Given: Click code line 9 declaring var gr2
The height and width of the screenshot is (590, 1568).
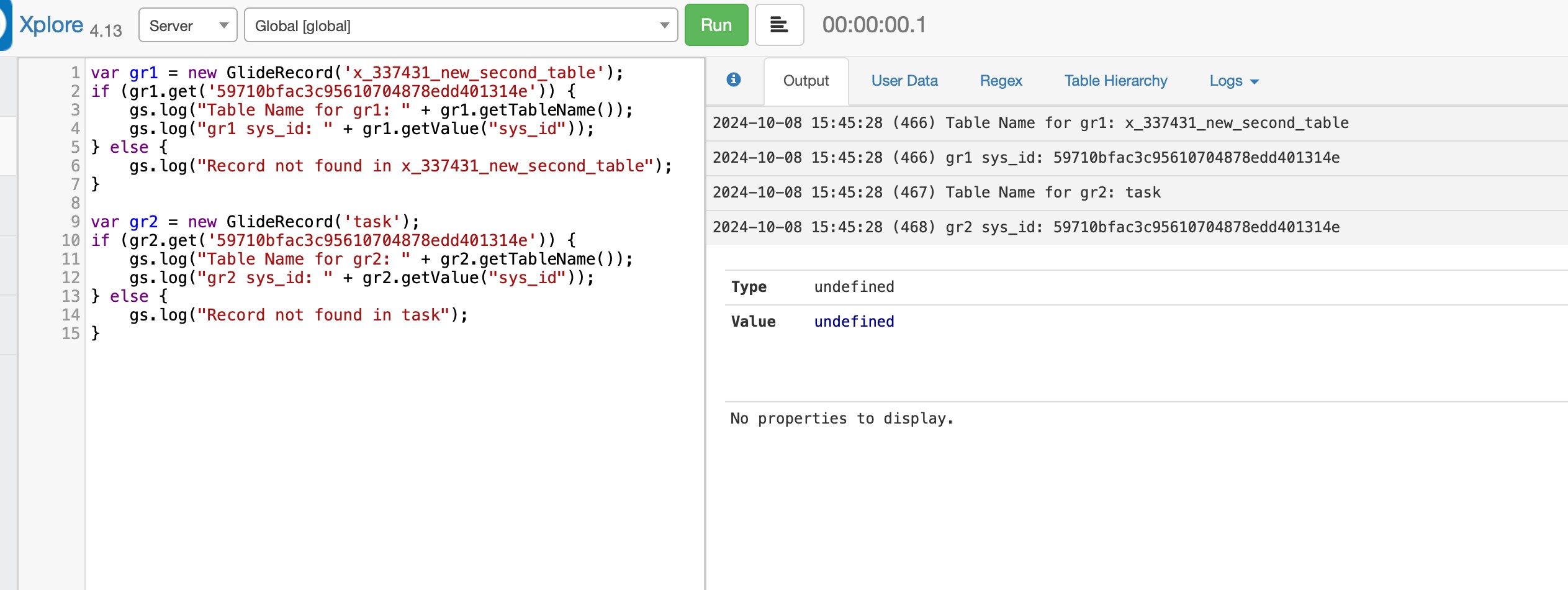Looking at the screenshot, I should (255, 222).
